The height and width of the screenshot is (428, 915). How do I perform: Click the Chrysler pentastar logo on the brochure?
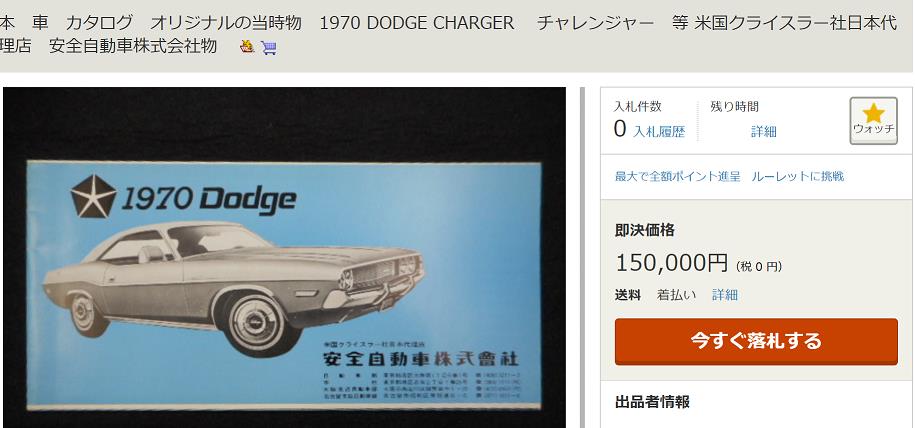pos(93,196)
